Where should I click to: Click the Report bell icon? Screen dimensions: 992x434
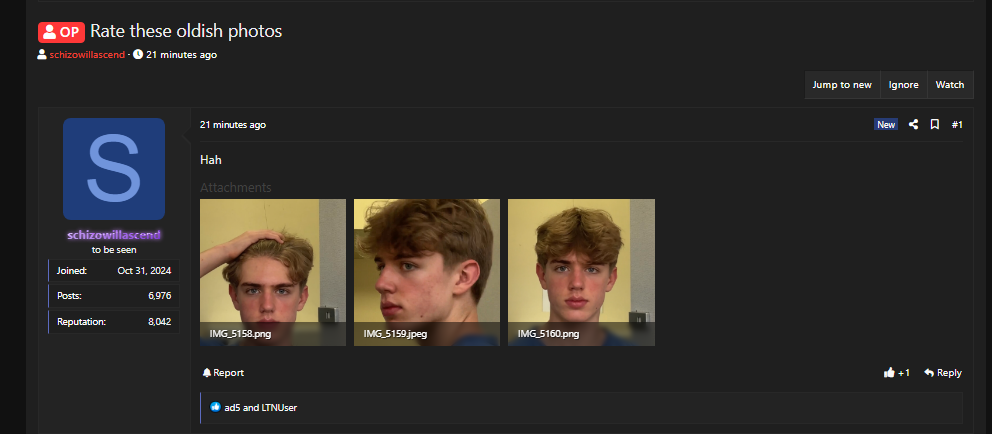(x=206, y=373)
